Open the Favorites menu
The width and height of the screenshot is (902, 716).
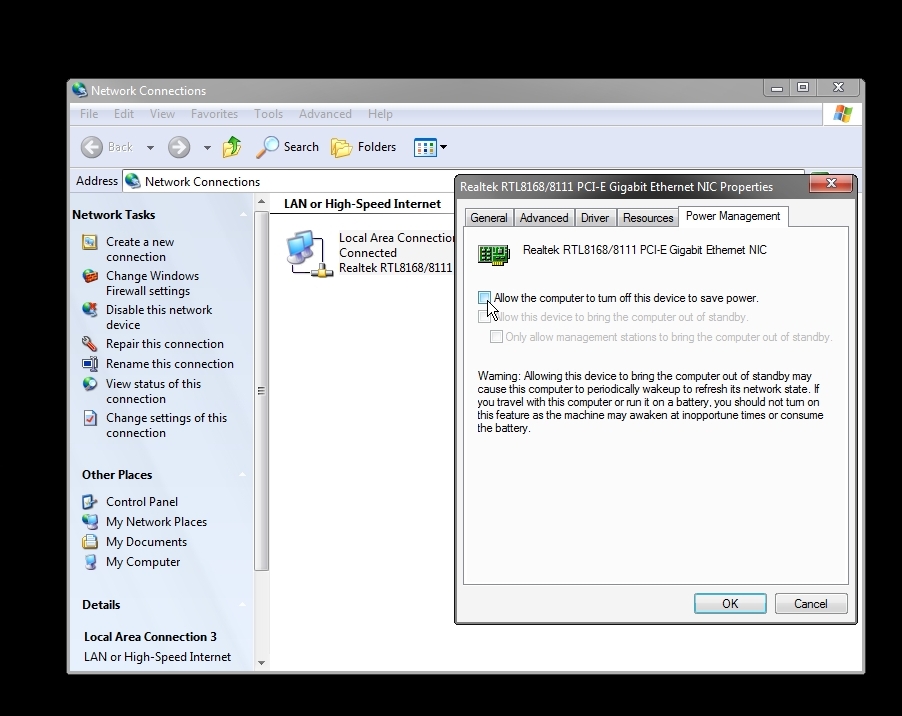click(x=214, y=114)
